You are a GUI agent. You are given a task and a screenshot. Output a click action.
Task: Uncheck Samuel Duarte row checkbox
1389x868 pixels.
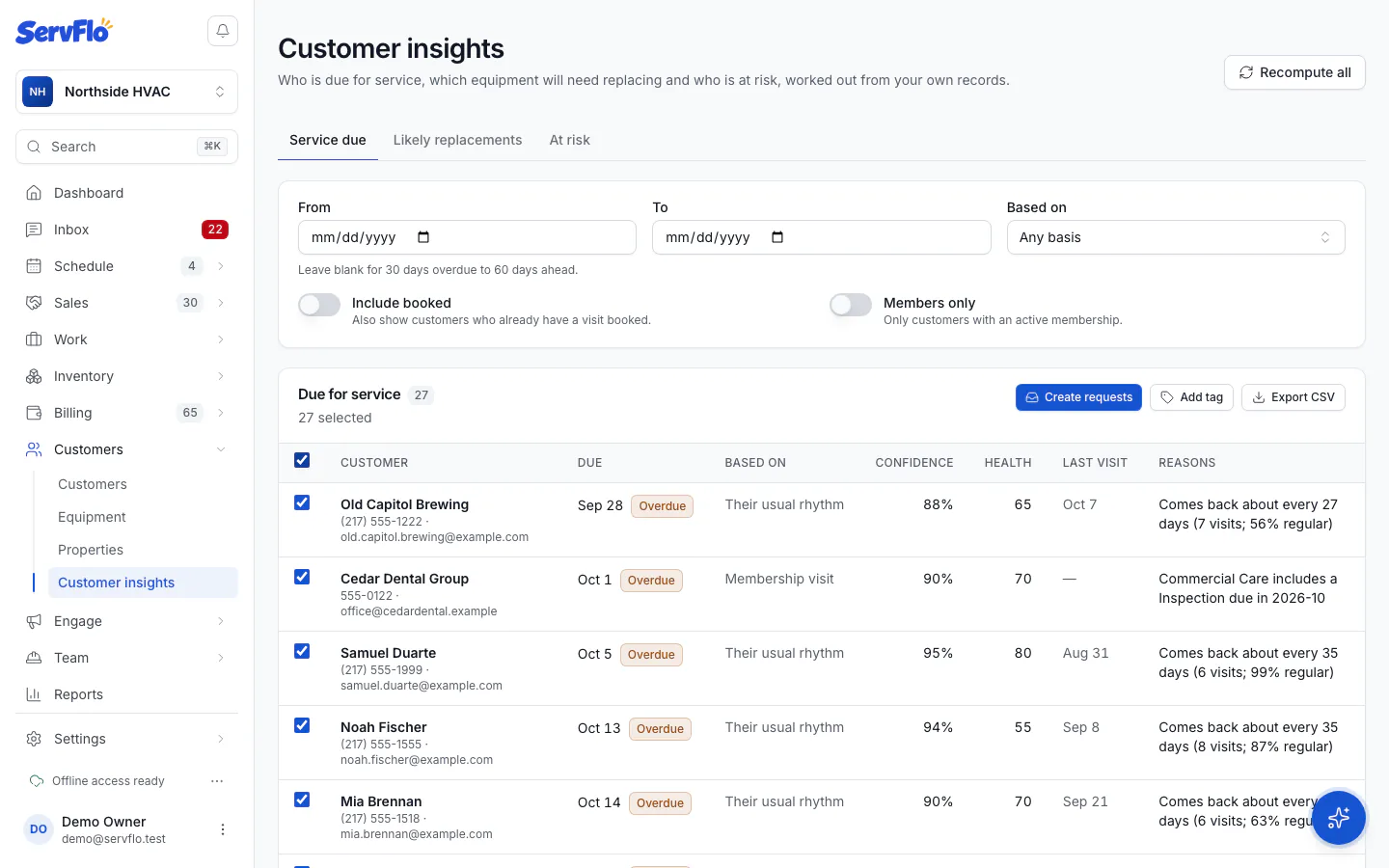coord(302,651)
